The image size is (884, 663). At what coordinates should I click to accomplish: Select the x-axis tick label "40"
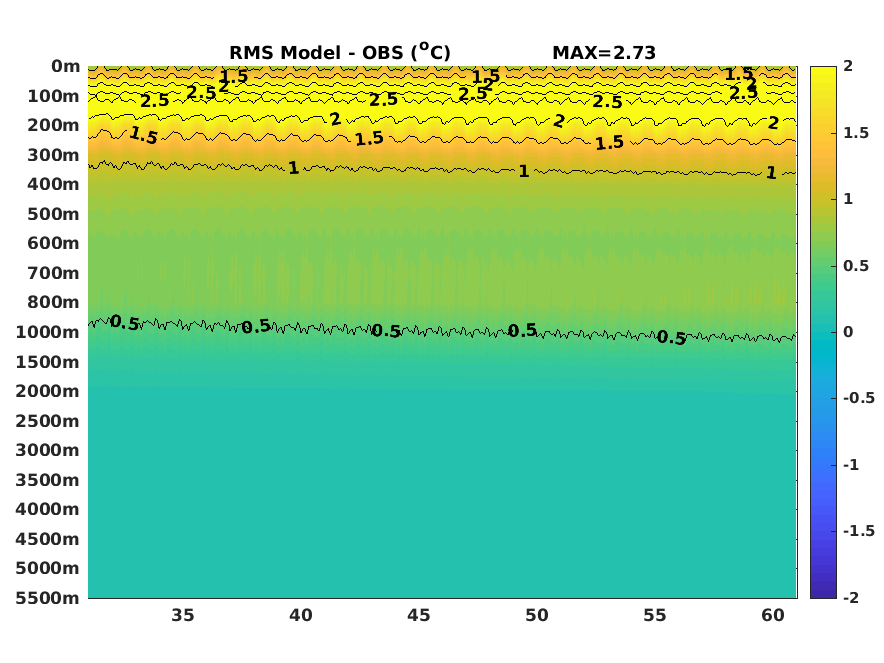300,615
